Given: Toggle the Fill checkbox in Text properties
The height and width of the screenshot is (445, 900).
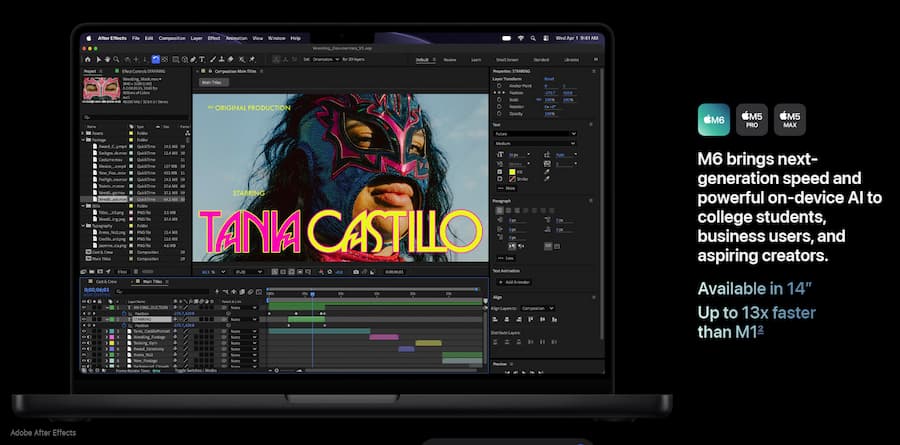Looking at the screenshot, I should [499, 172].
